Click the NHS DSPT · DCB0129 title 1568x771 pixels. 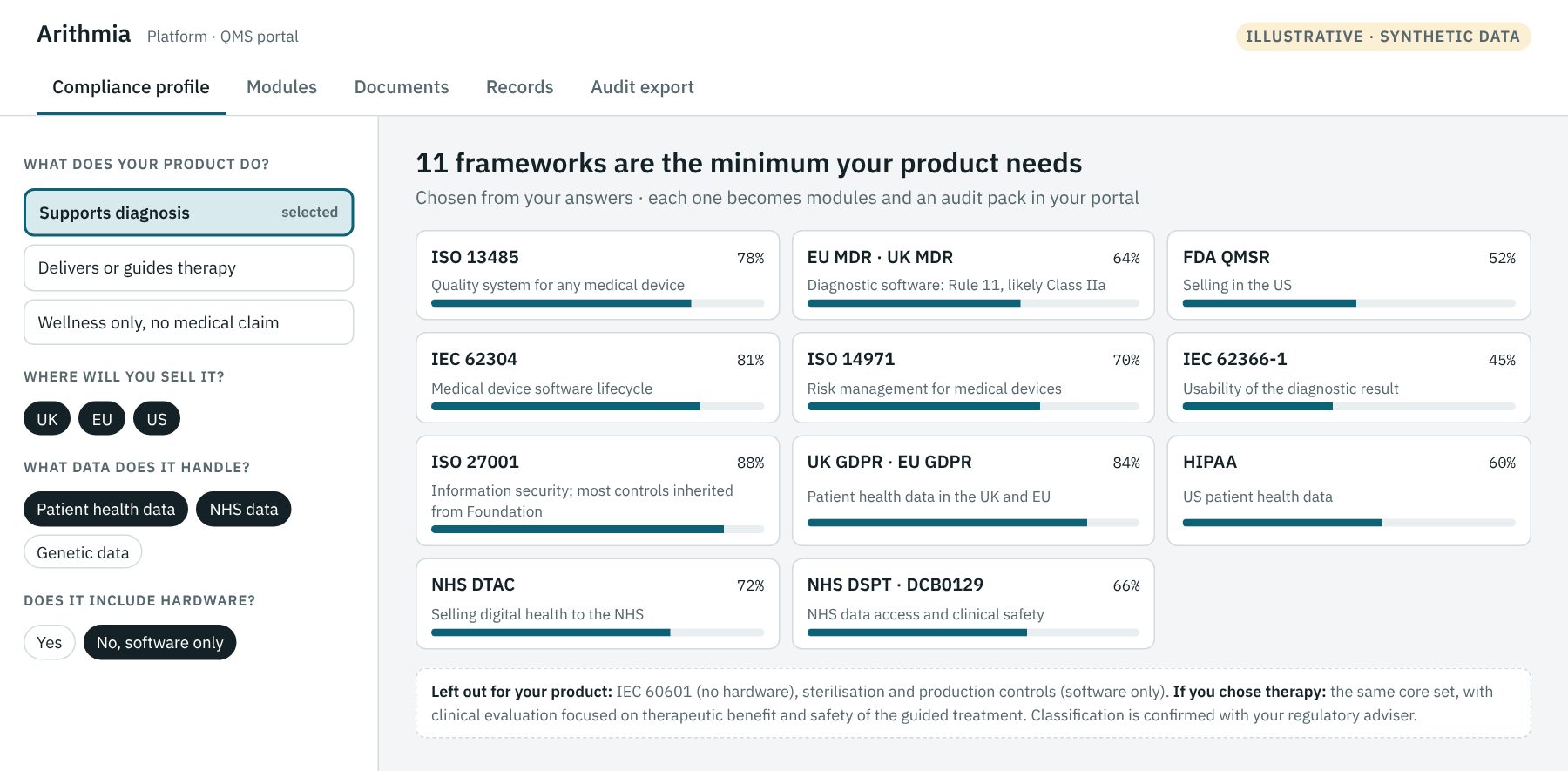[896, 585]
